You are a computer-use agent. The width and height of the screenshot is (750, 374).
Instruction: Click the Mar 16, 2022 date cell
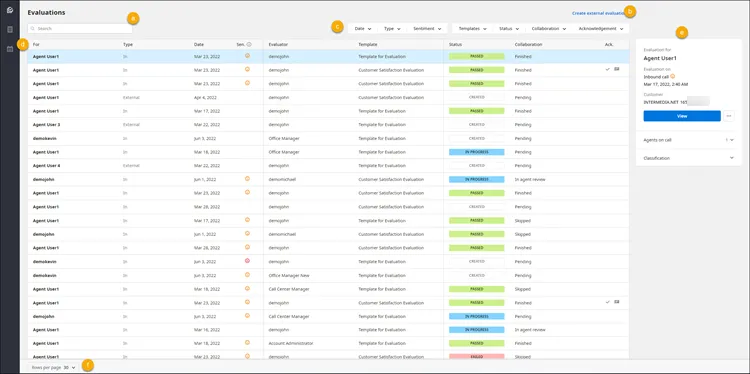207,330
